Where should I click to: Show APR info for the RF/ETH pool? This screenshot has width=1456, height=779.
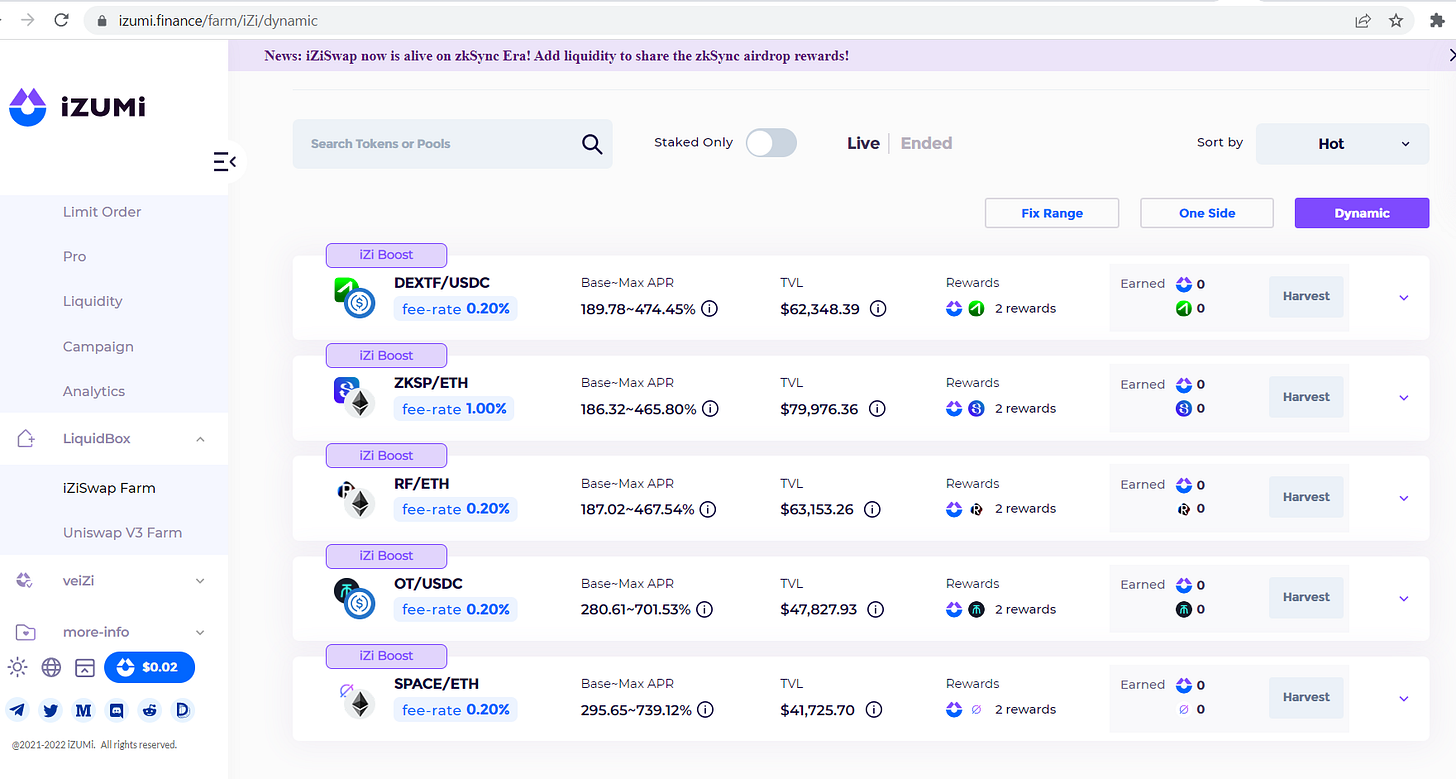(x=707, y=509)
